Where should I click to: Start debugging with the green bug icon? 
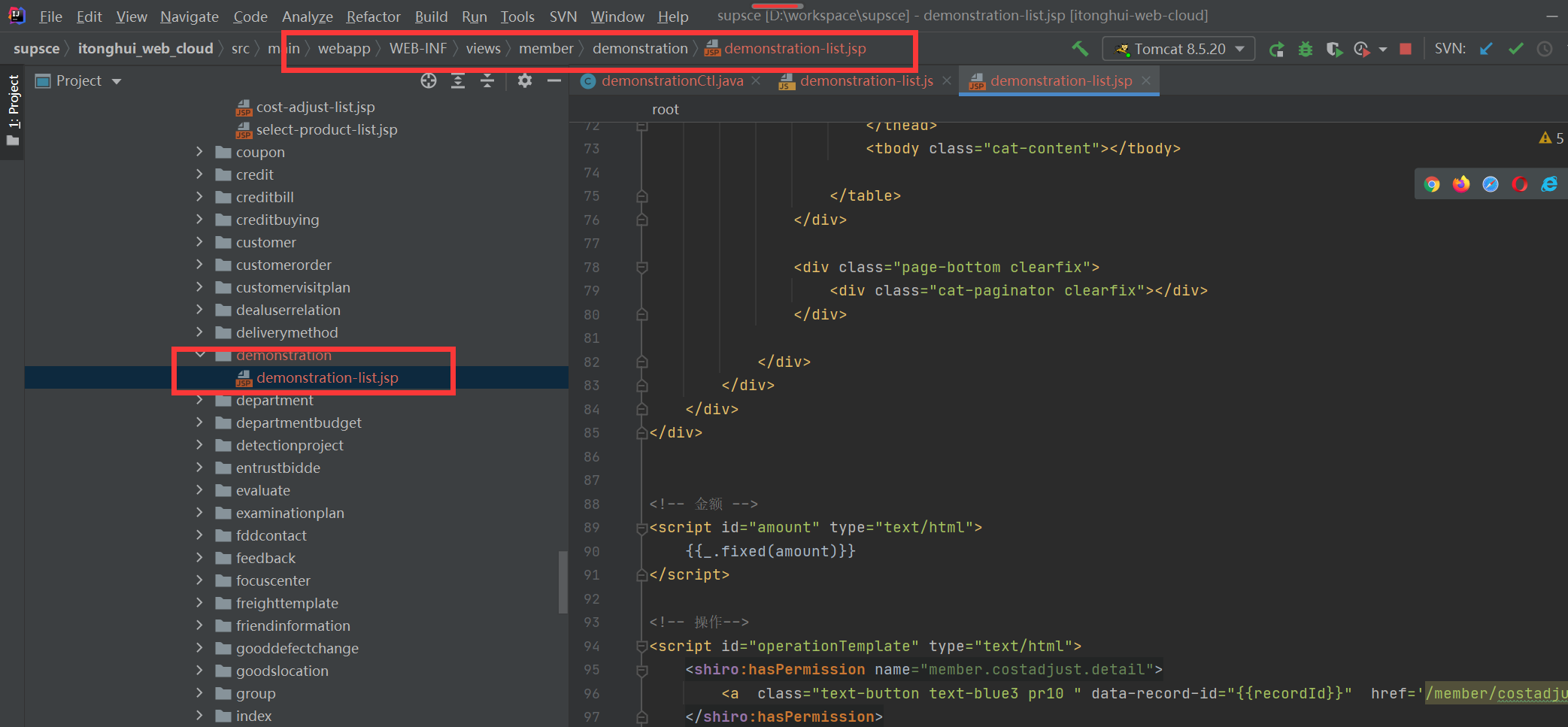(1306, 49)
